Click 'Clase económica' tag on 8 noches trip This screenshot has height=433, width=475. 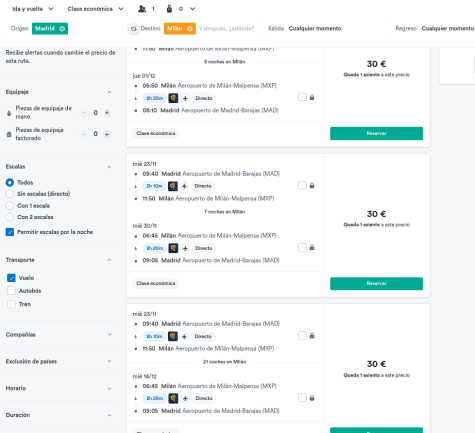pyautogui.click(x=156, y=133)
